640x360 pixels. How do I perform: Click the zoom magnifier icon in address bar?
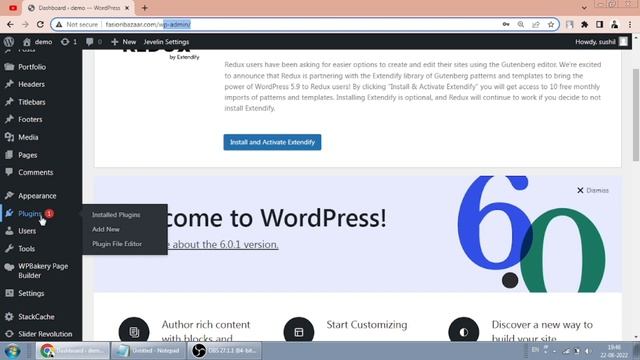coord(521,24)
